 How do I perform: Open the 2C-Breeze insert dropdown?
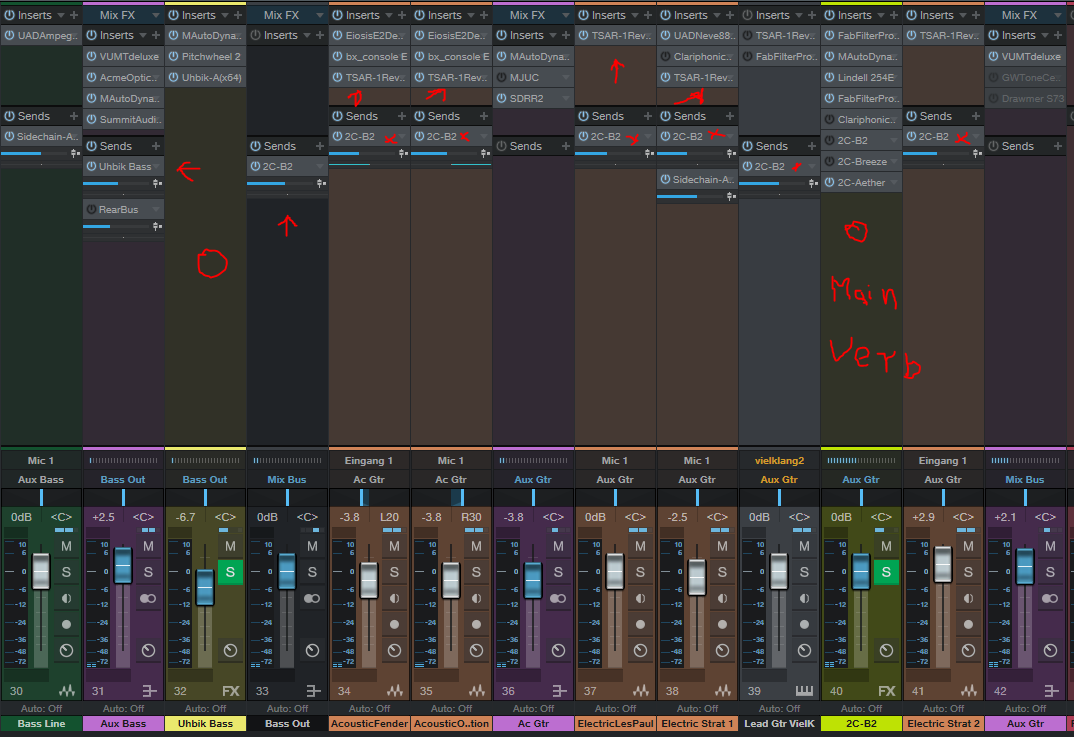893,162
